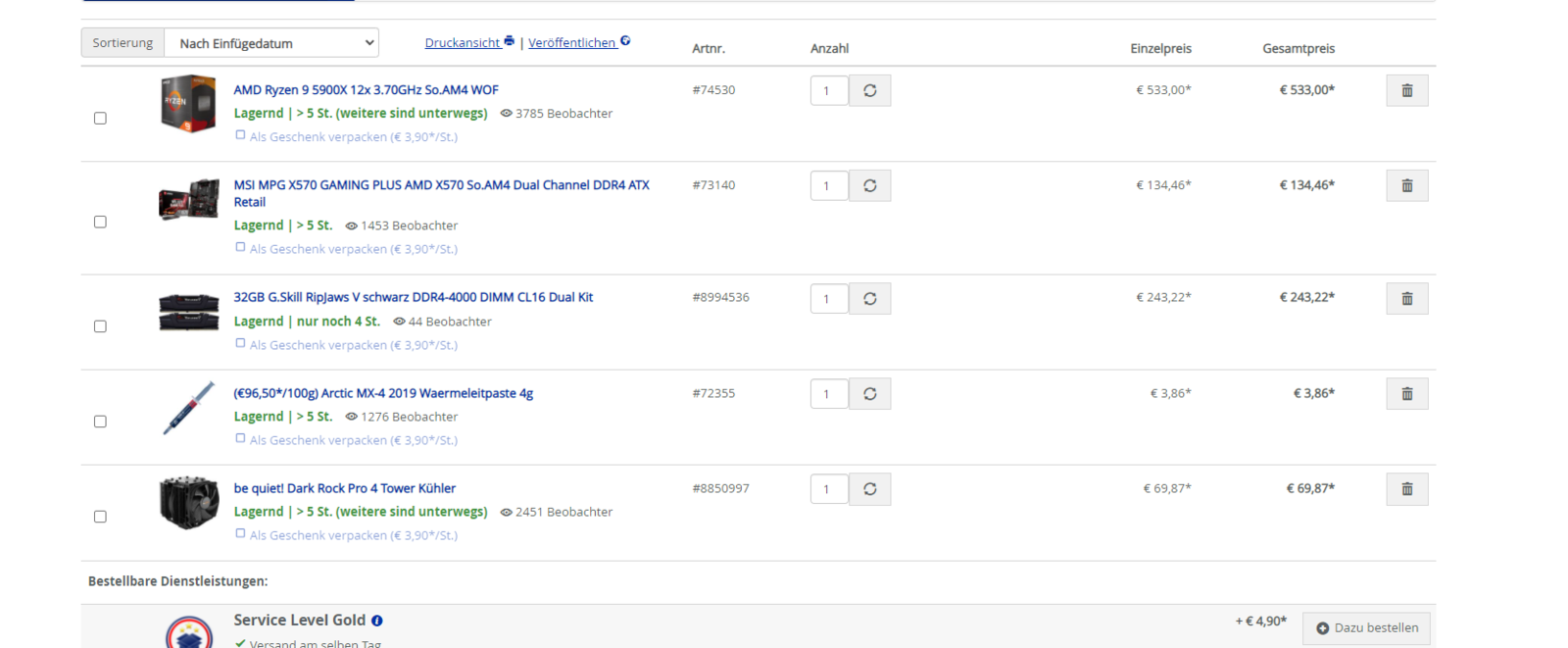Click the Sortierung label
This screenshot has width=1568, height=648.
[x=122, y=43]
